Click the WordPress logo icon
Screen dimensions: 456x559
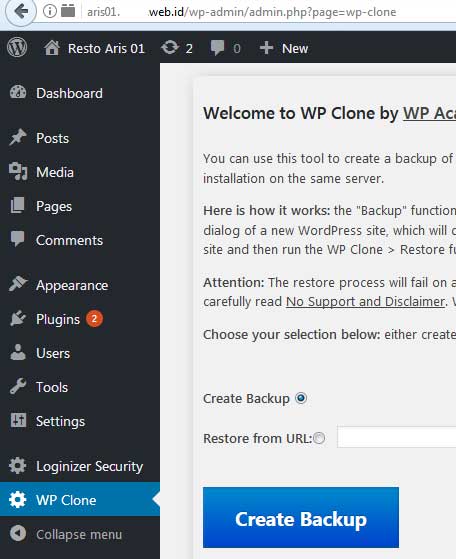17,48
